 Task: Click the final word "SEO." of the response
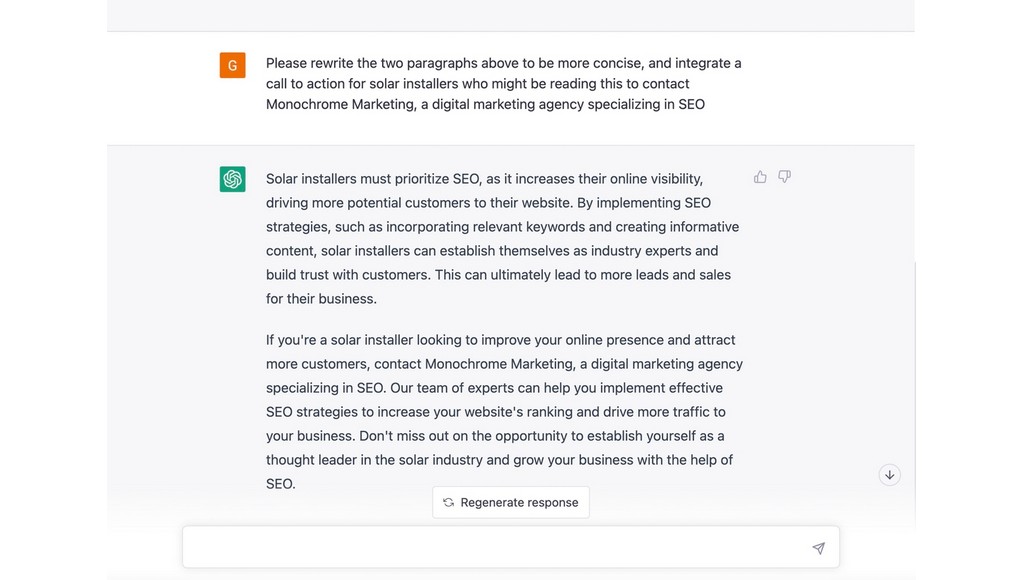click(x=281, y=484)
